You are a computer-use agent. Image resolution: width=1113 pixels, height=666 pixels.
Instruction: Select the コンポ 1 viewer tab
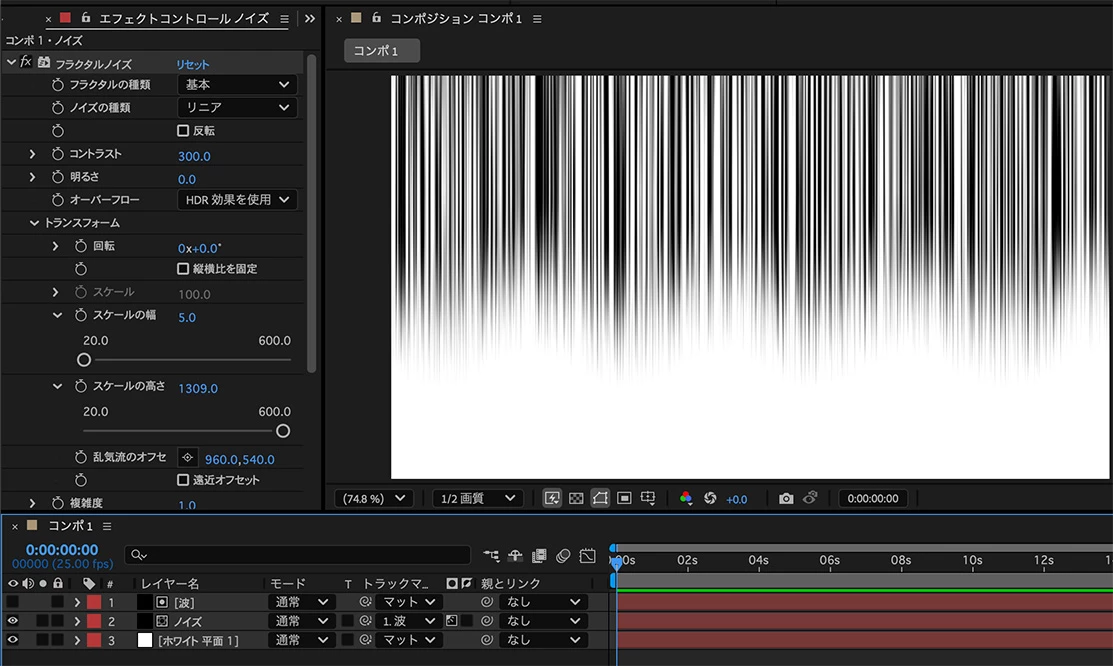pos(382,51)
